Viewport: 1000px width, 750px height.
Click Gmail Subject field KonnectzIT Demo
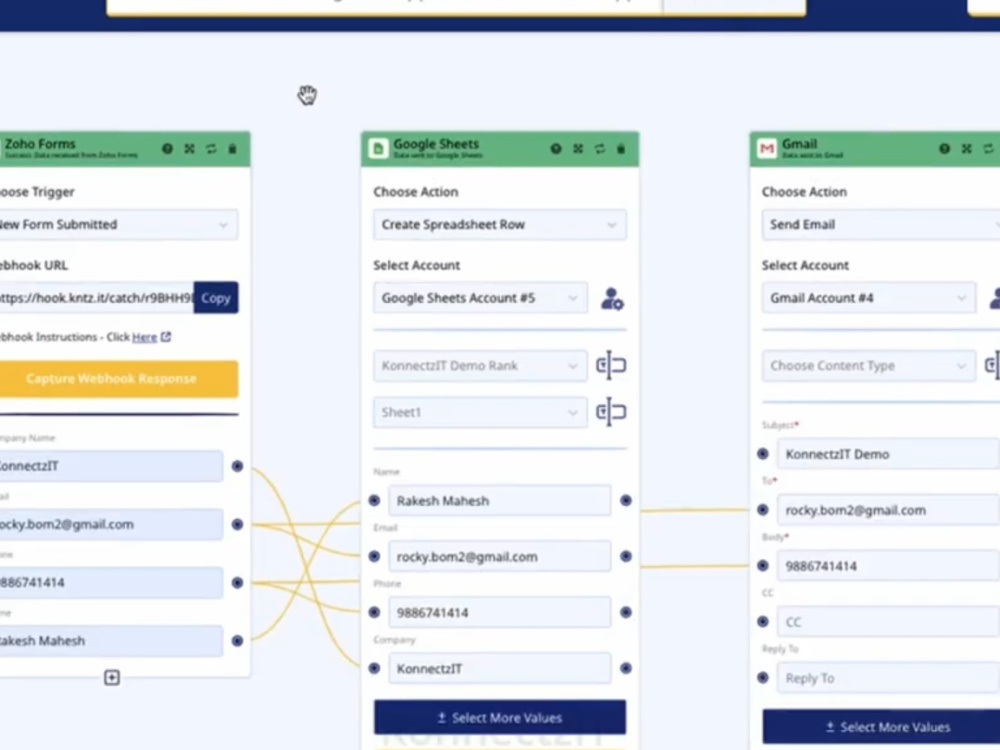888,454
